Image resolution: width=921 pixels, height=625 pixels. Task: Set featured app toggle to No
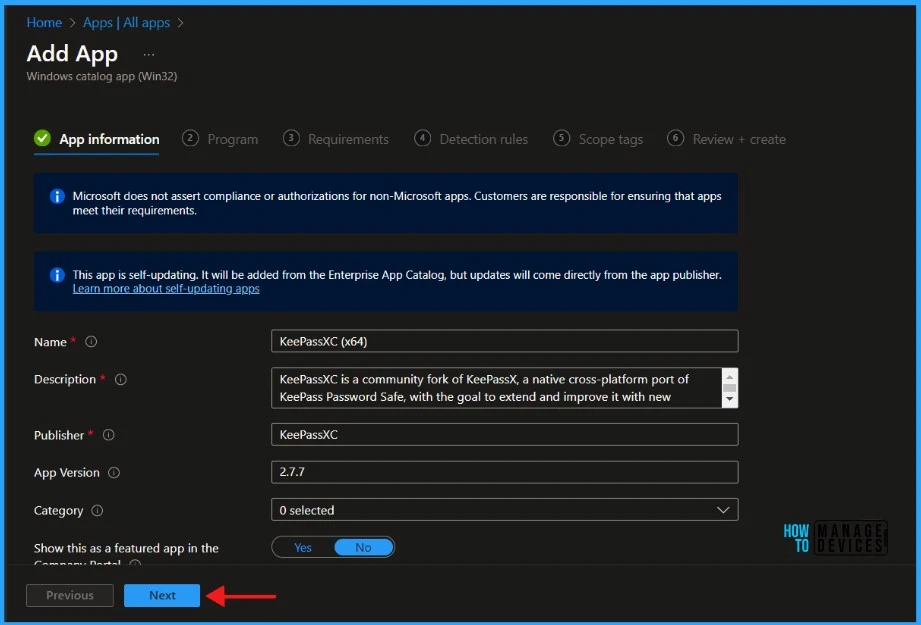point(364,547)
